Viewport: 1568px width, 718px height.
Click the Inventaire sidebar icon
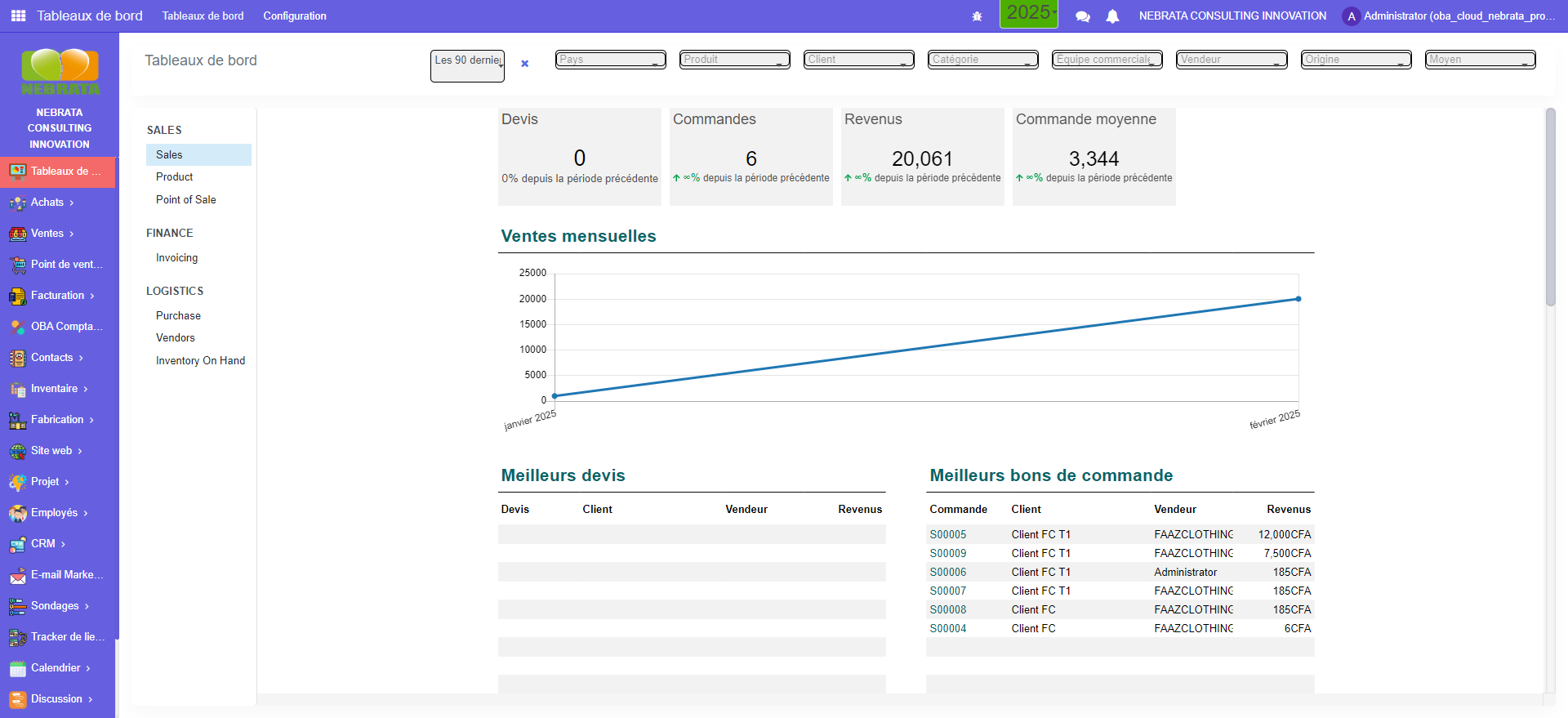[x=17, y=389]
